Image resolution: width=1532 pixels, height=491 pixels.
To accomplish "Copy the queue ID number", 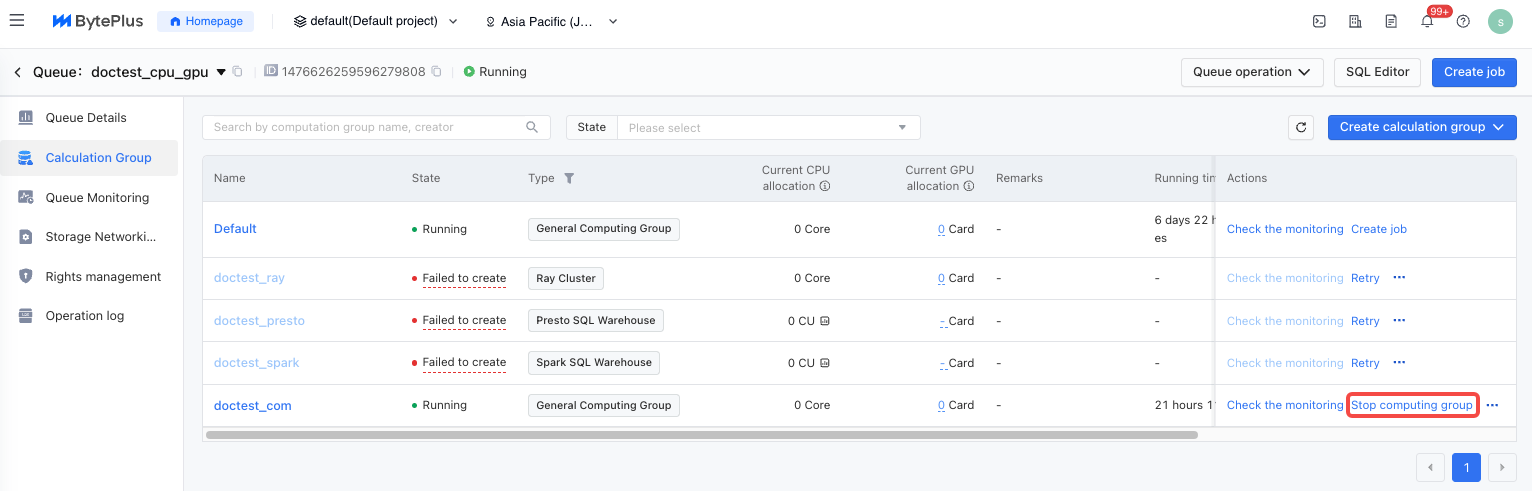I will [436, 72].
